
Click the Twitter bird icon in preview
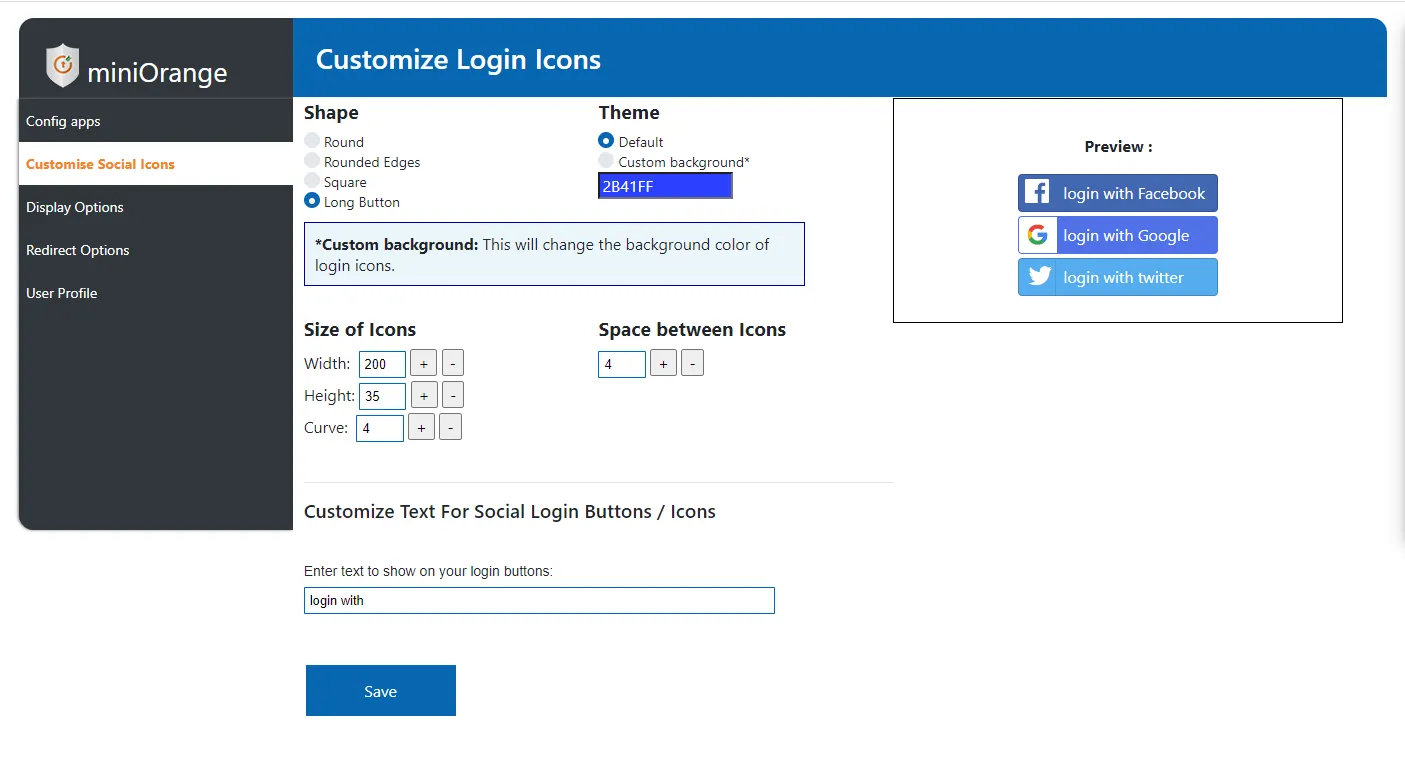(1040, 277)
